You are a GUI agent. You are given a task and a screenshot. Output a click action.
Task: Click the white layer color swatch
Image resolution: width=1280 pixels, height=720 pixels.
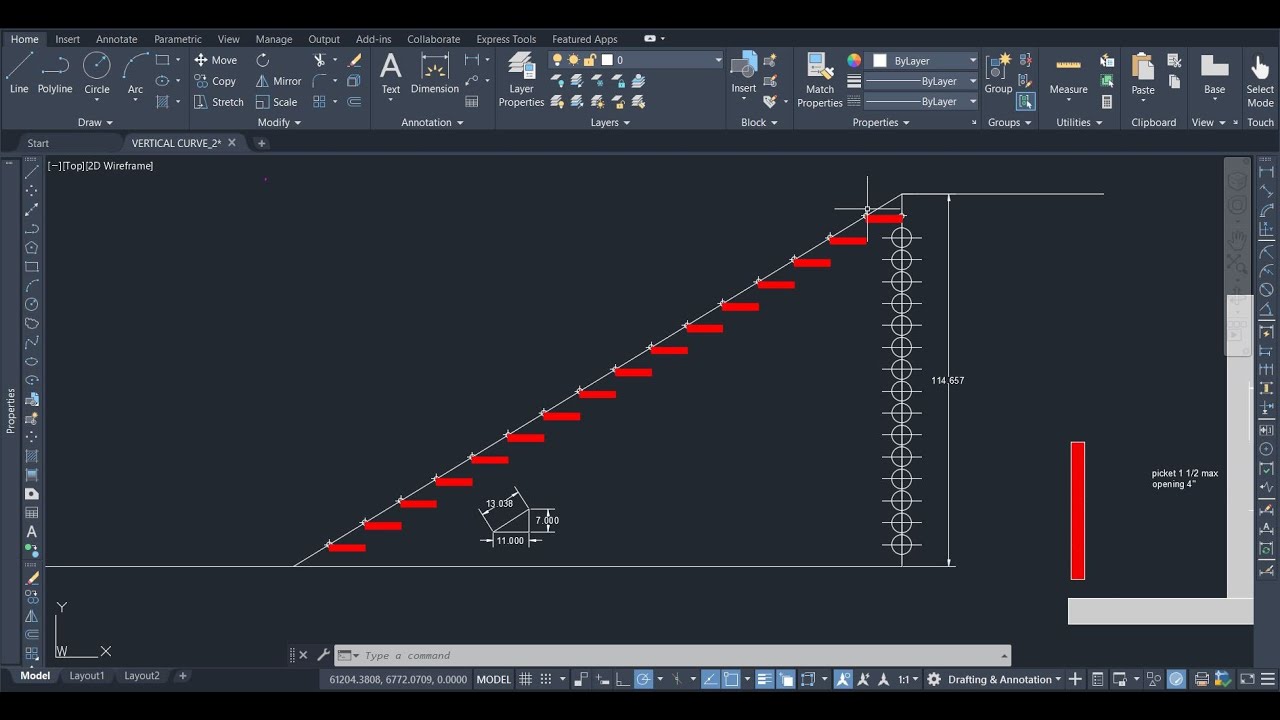pos(607,60)
